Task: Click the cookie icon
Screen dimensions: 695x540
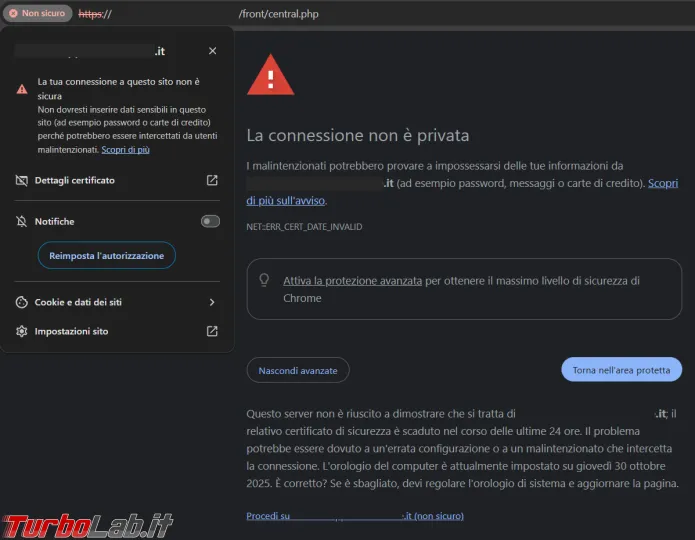Action: (x=21, y=302)
